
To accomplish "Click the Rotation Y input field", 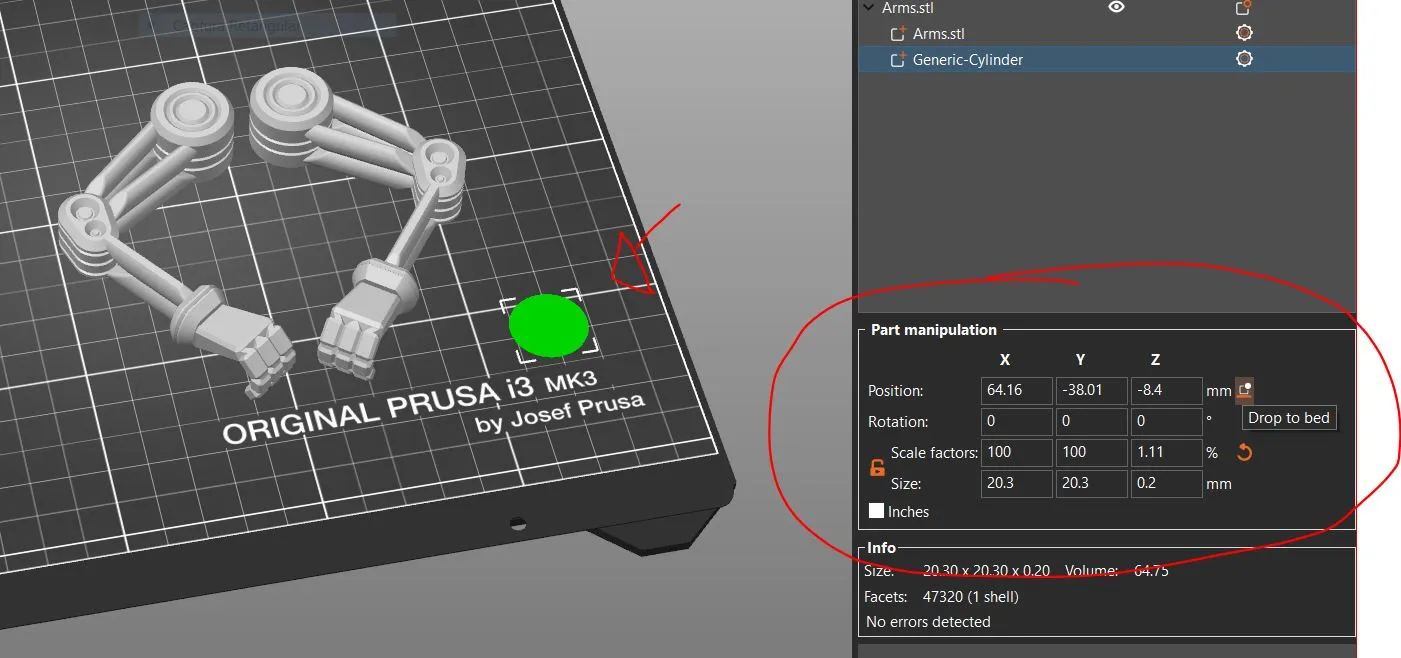I will [x=1091, y=421].
